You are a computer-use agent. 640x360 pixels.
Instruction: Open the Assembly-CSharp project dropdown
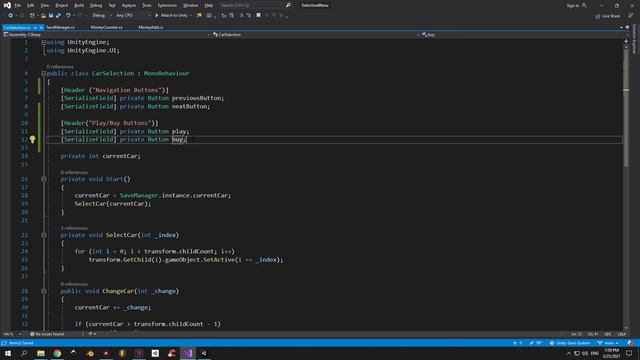[x=106, y=35]
